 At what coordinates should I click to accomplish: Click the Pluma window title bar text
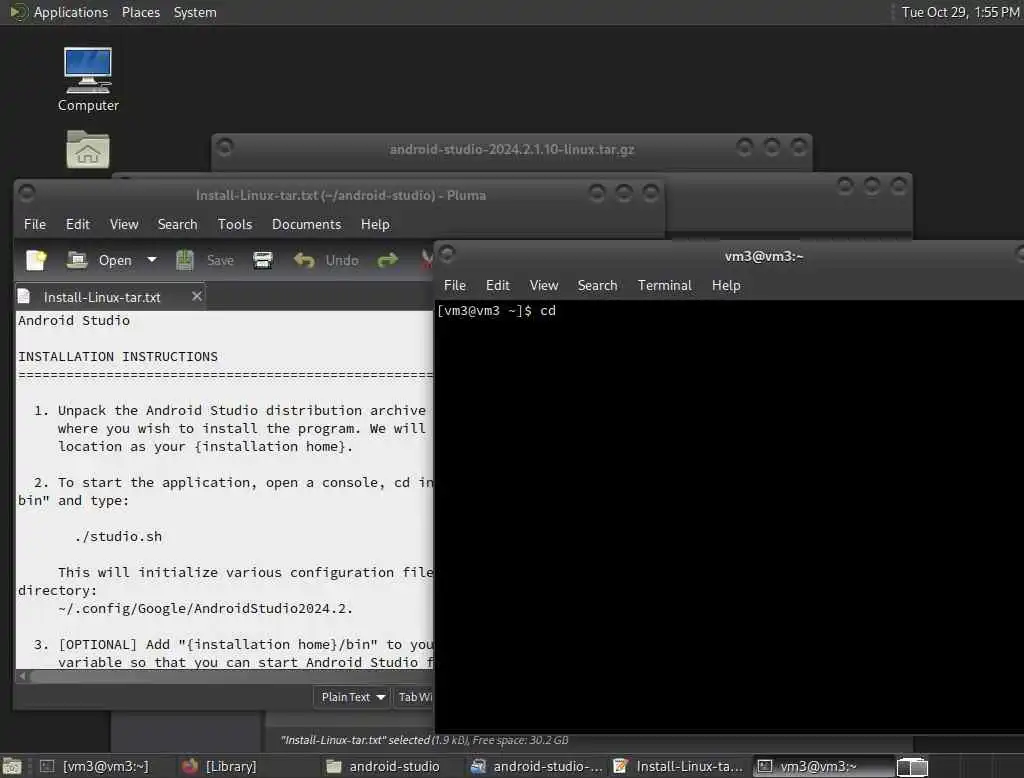(341, 195)
